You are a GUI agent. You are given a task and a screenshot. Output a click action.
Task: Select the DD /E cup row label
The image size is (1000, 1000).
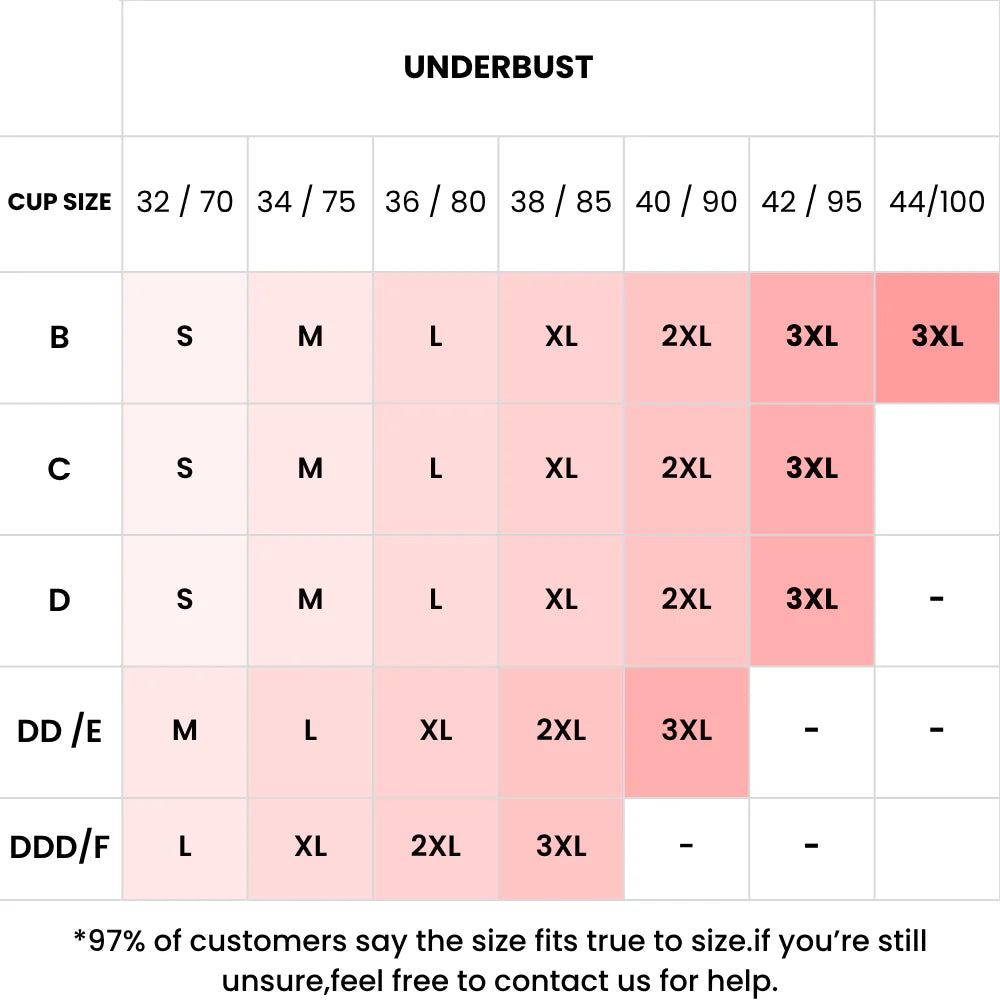click(x=60, y=732)
